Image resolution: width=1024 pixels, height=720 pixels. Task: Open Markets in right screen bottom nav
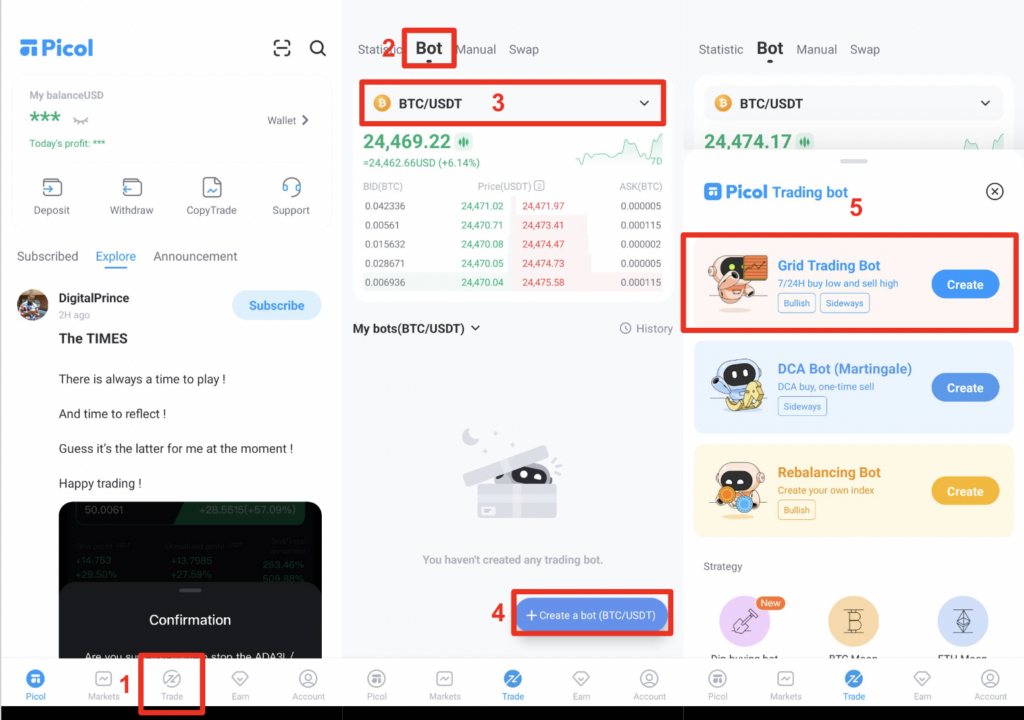click(x=786, y=685)
